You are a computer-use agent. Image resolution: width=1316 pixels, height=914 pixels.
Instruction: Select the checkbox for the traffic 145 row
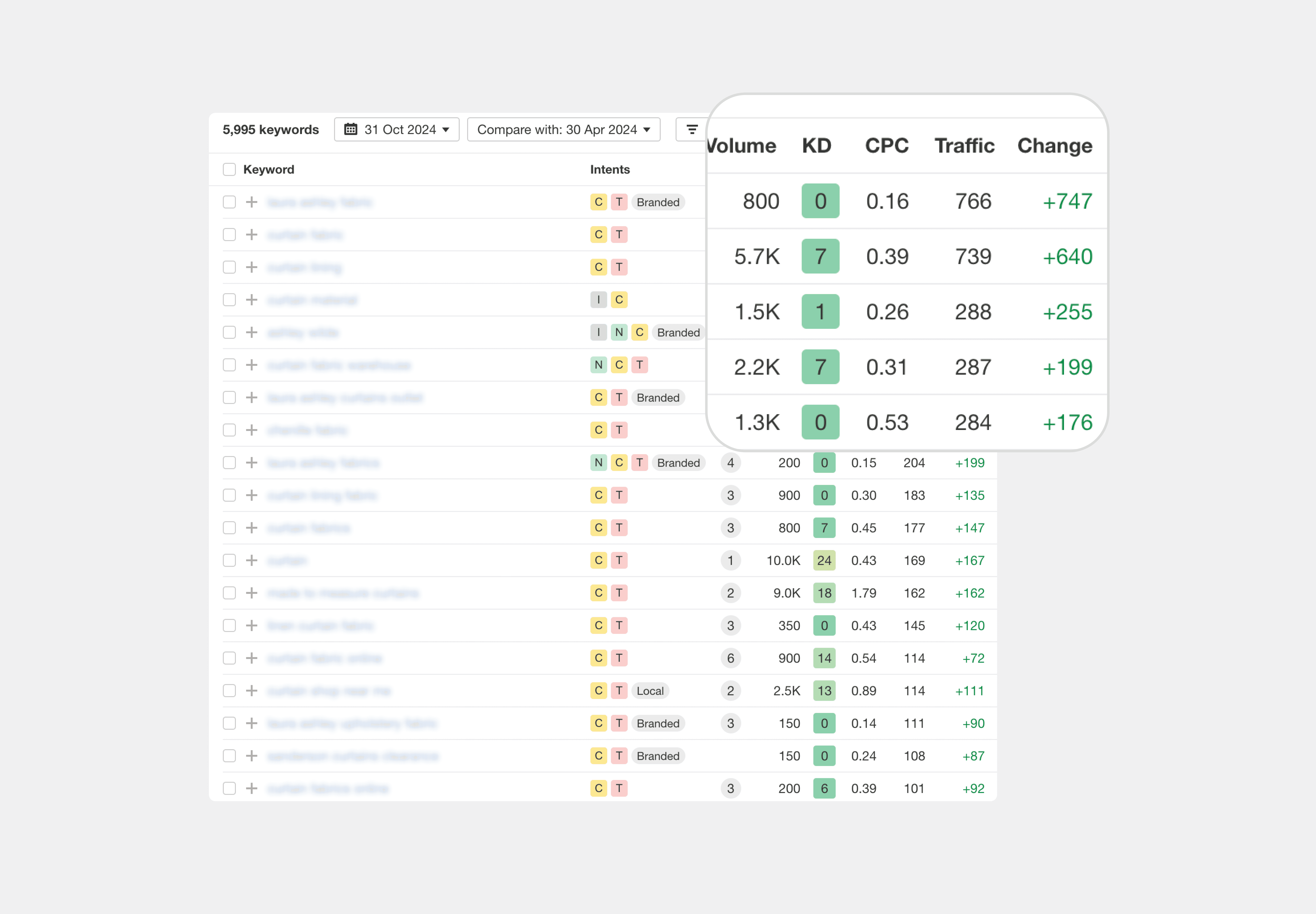(229, 625)
